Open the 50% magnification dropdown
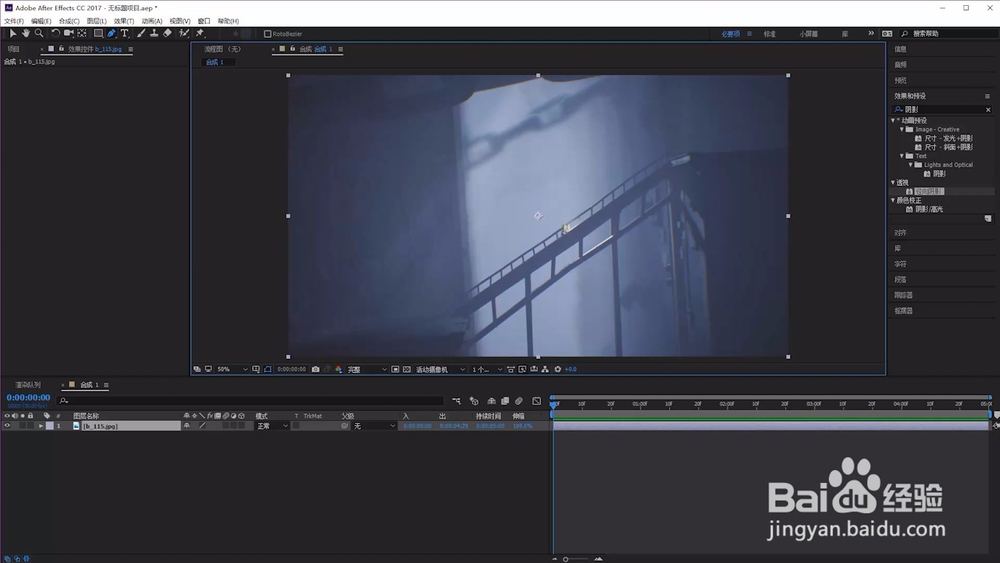This screenshot has height=563, width=1000. [232, 369]
